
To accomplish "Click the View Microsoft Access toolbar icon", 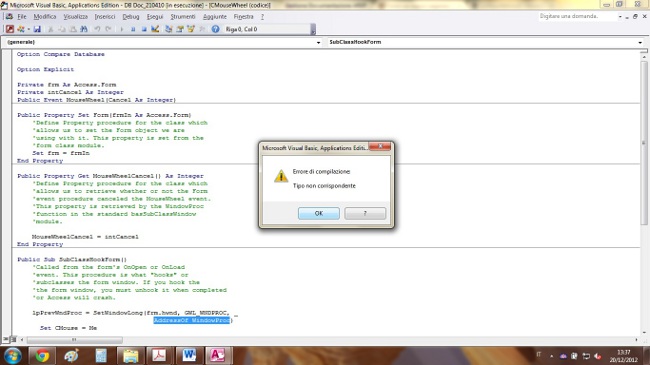I will pos(10,29).
